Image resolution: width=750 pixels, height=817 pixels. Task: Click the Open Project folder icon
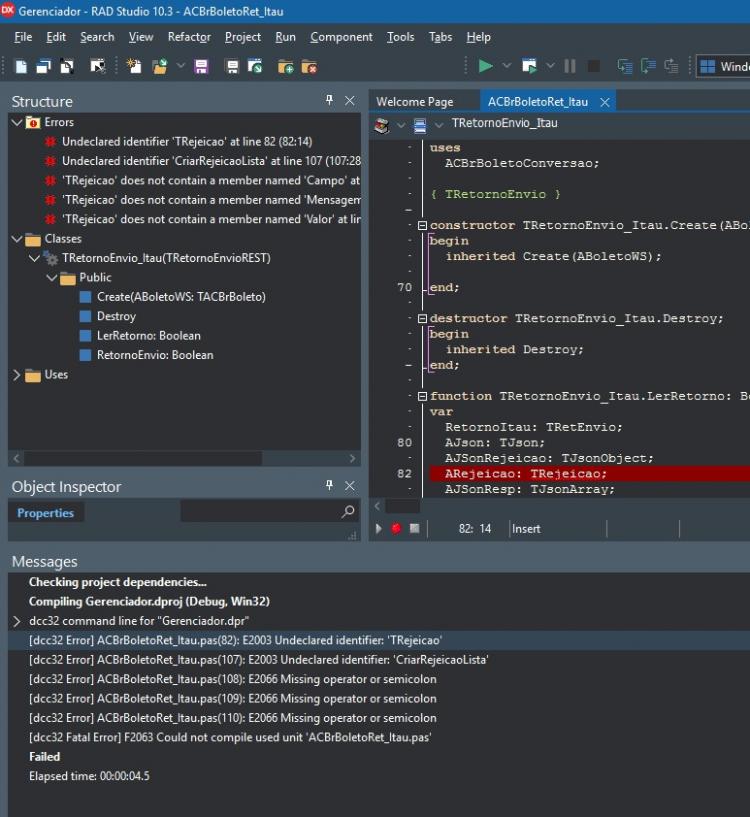(159, 67)
